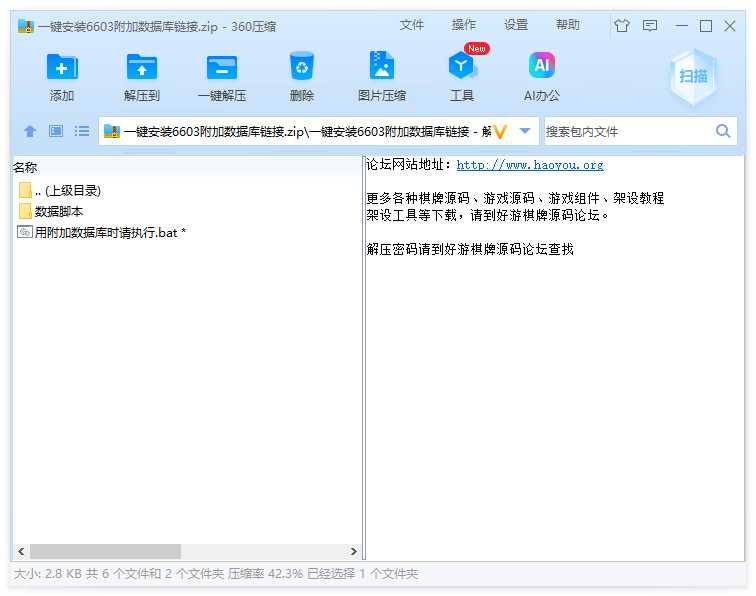This screenshot has width=756, height=596.
Task: Click the file list scrollbar right arrow
Action: tap(353, 551)
